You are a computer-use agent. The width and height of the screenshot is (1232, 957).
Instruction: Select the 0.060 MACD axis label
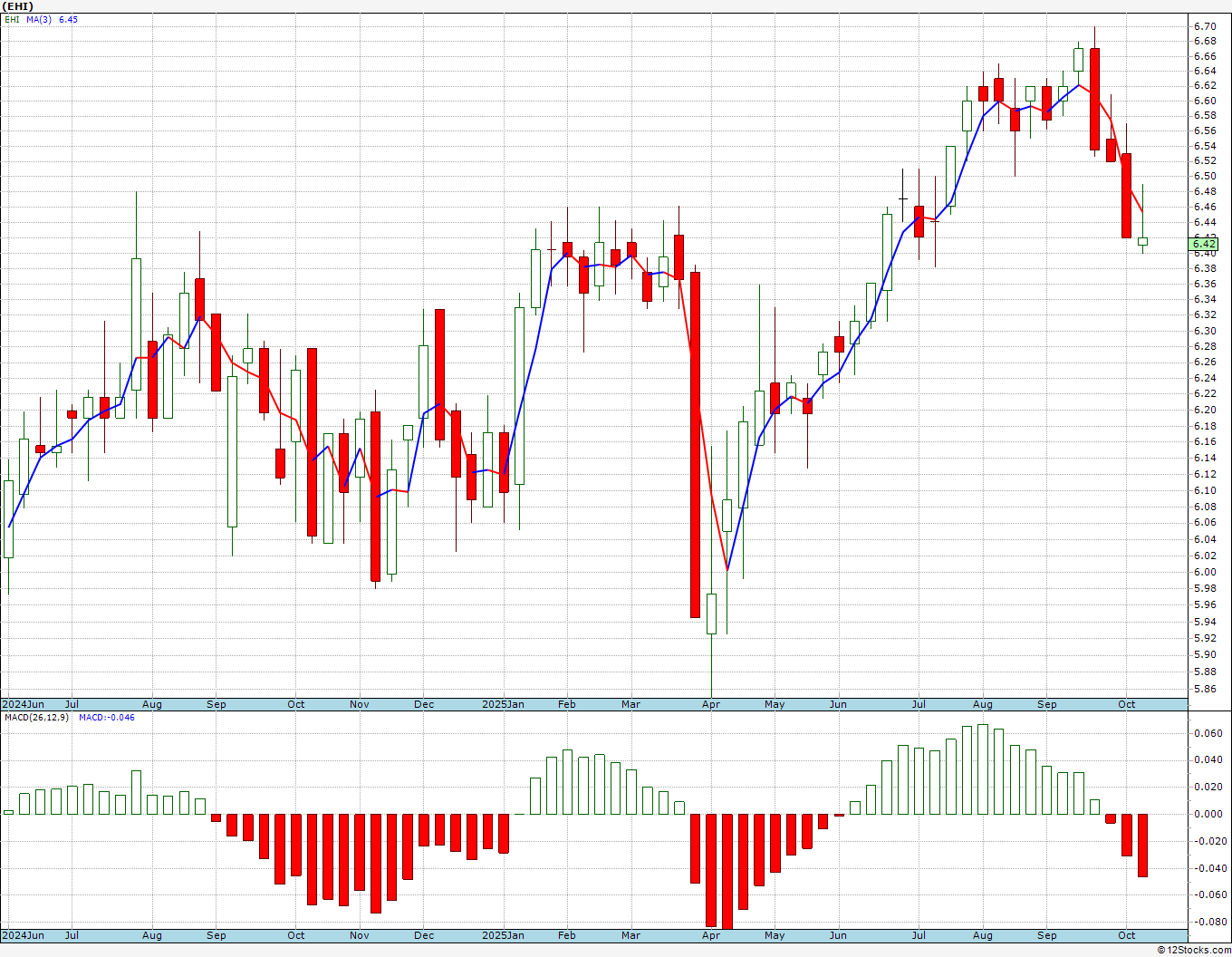tap(1208, 733)
